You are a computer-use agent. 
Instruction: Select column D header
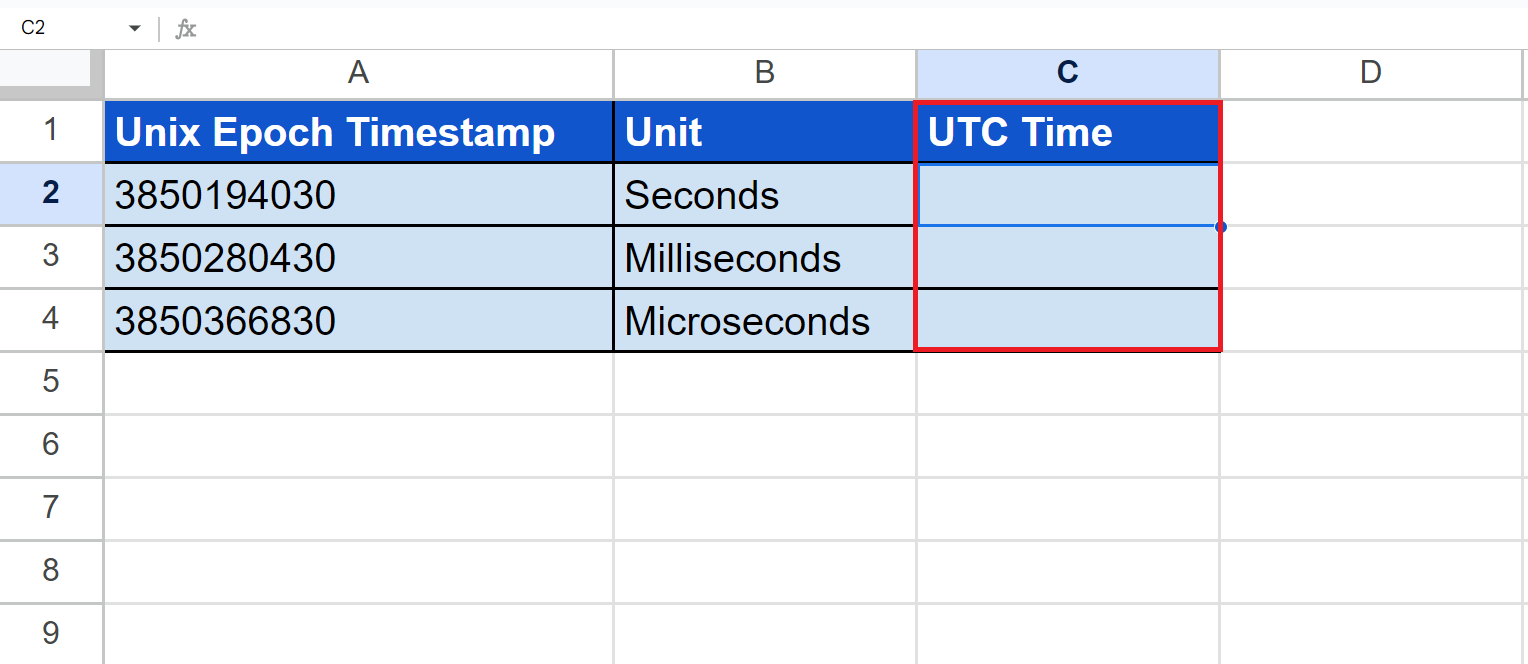click(1370, 73)
